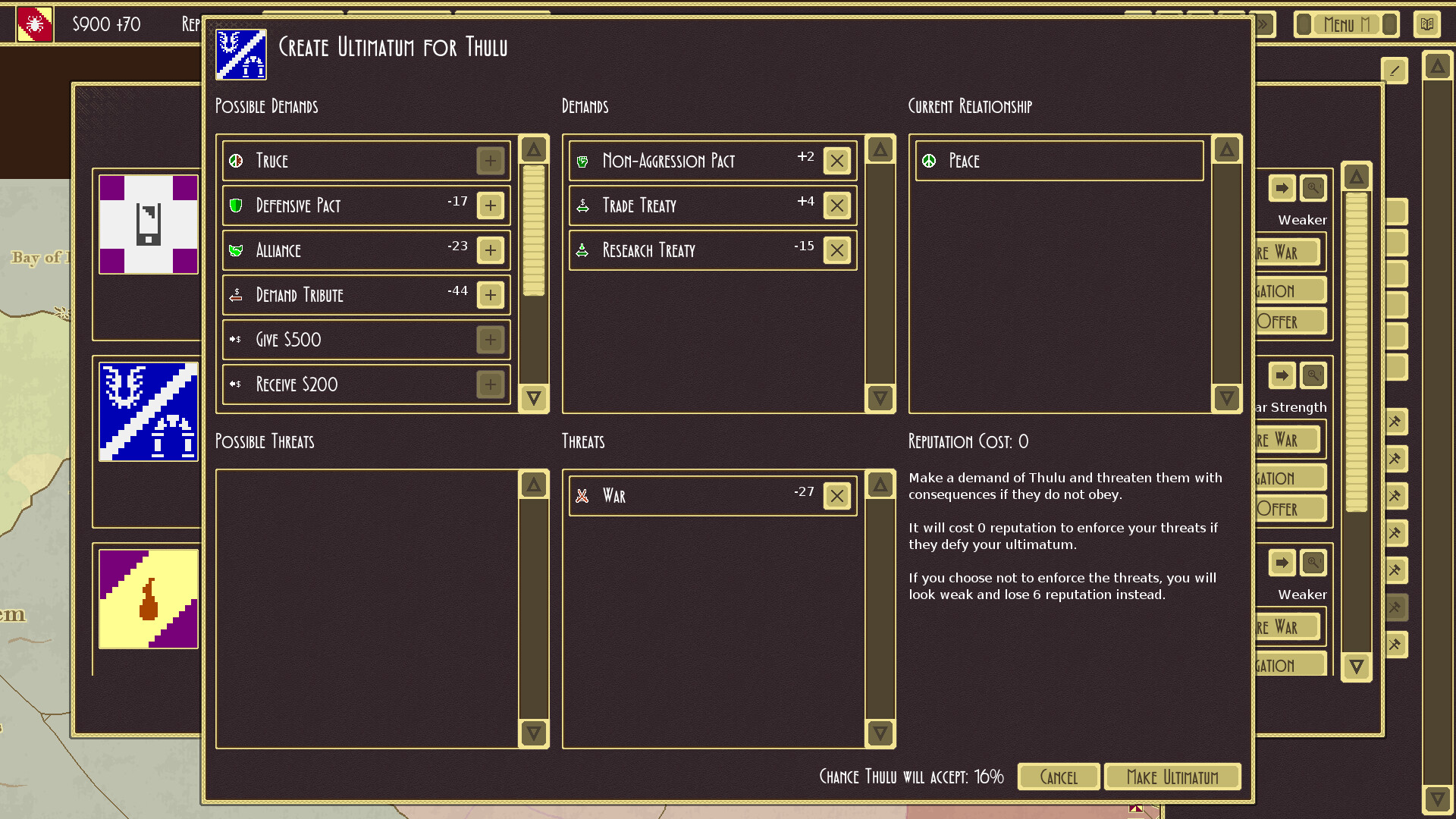Click the purple-and-white faction flag thumbnail on left
Viewport: 1456px width, 819px height.
[147, 224]
